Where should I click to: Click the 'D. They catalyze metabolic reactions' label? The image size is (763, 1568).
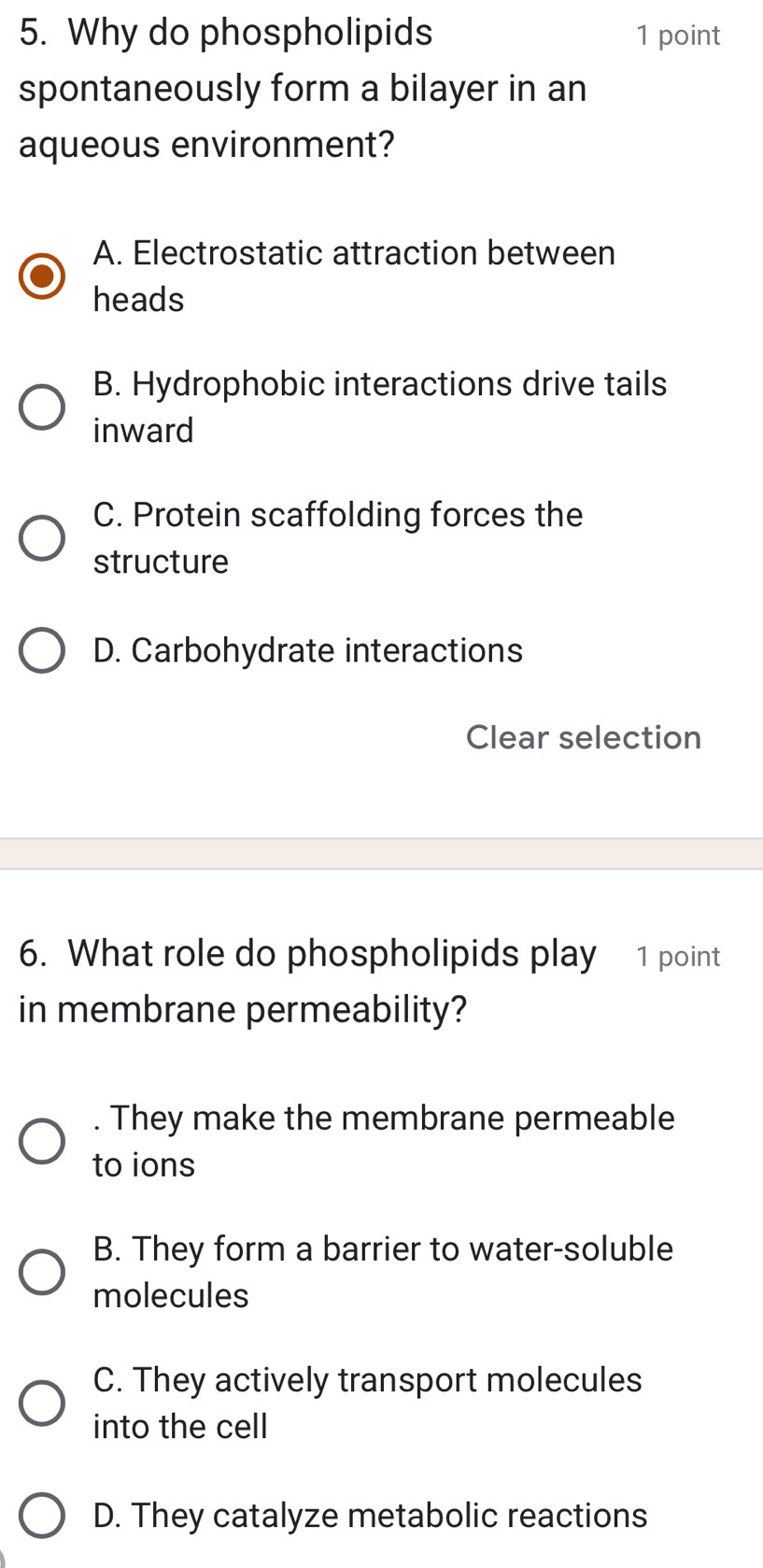pyautogui.click(x=370, y=1515)
